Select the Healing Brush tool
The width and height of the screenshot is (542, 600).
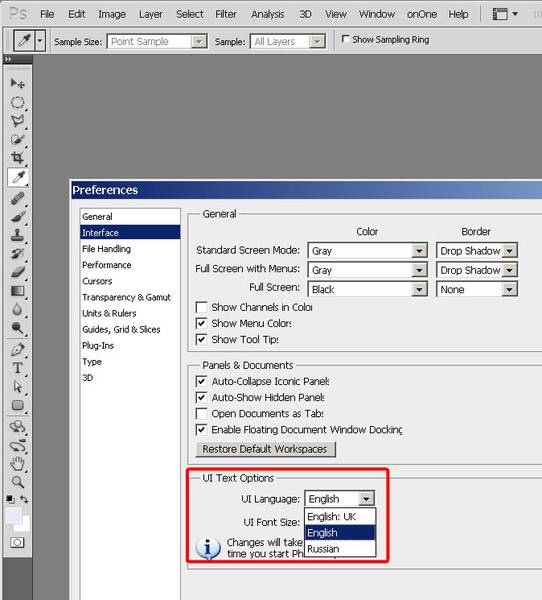point(18,199)
